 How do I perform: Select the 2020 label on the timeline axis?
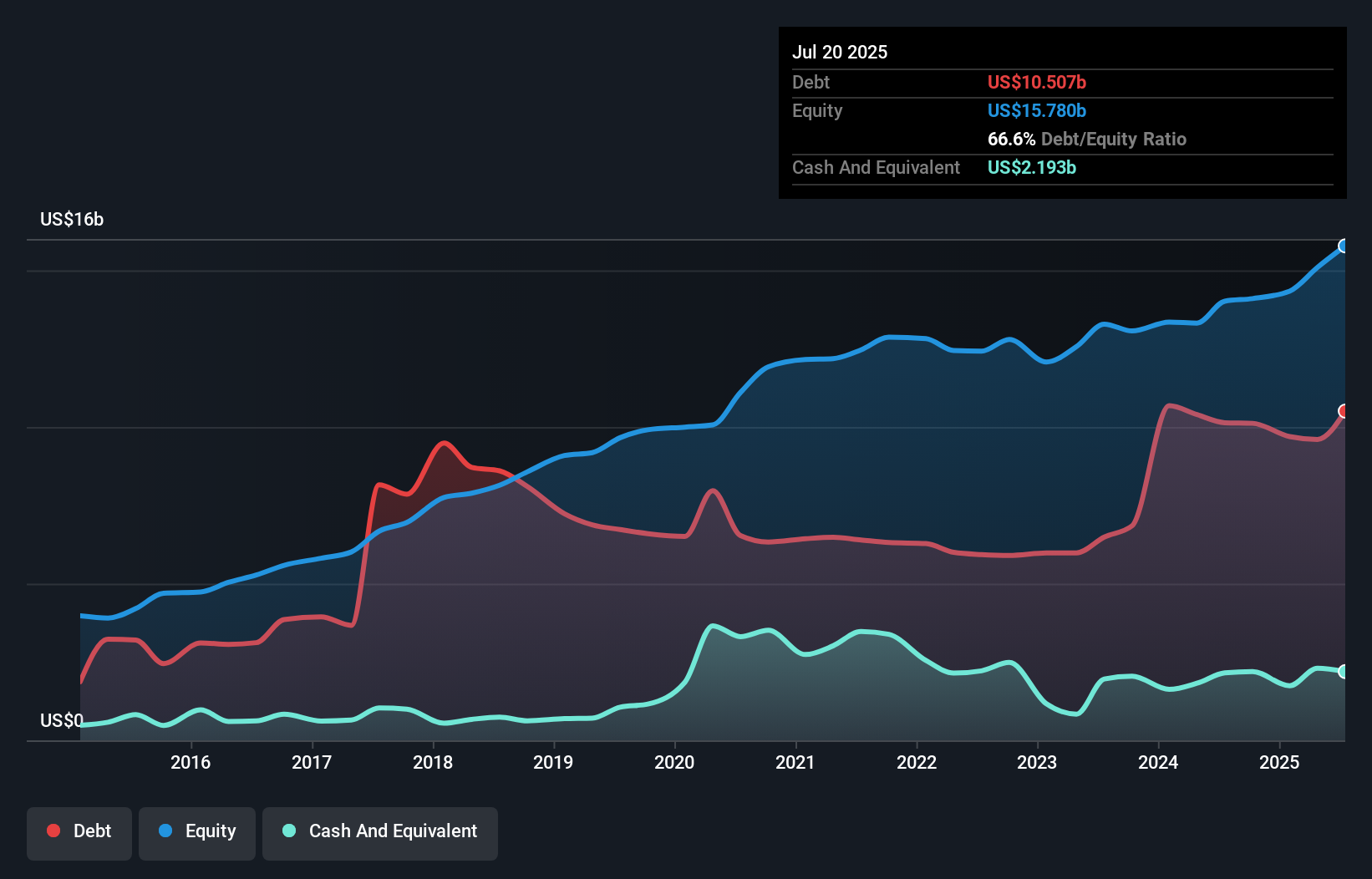click(x=674, y=762)
